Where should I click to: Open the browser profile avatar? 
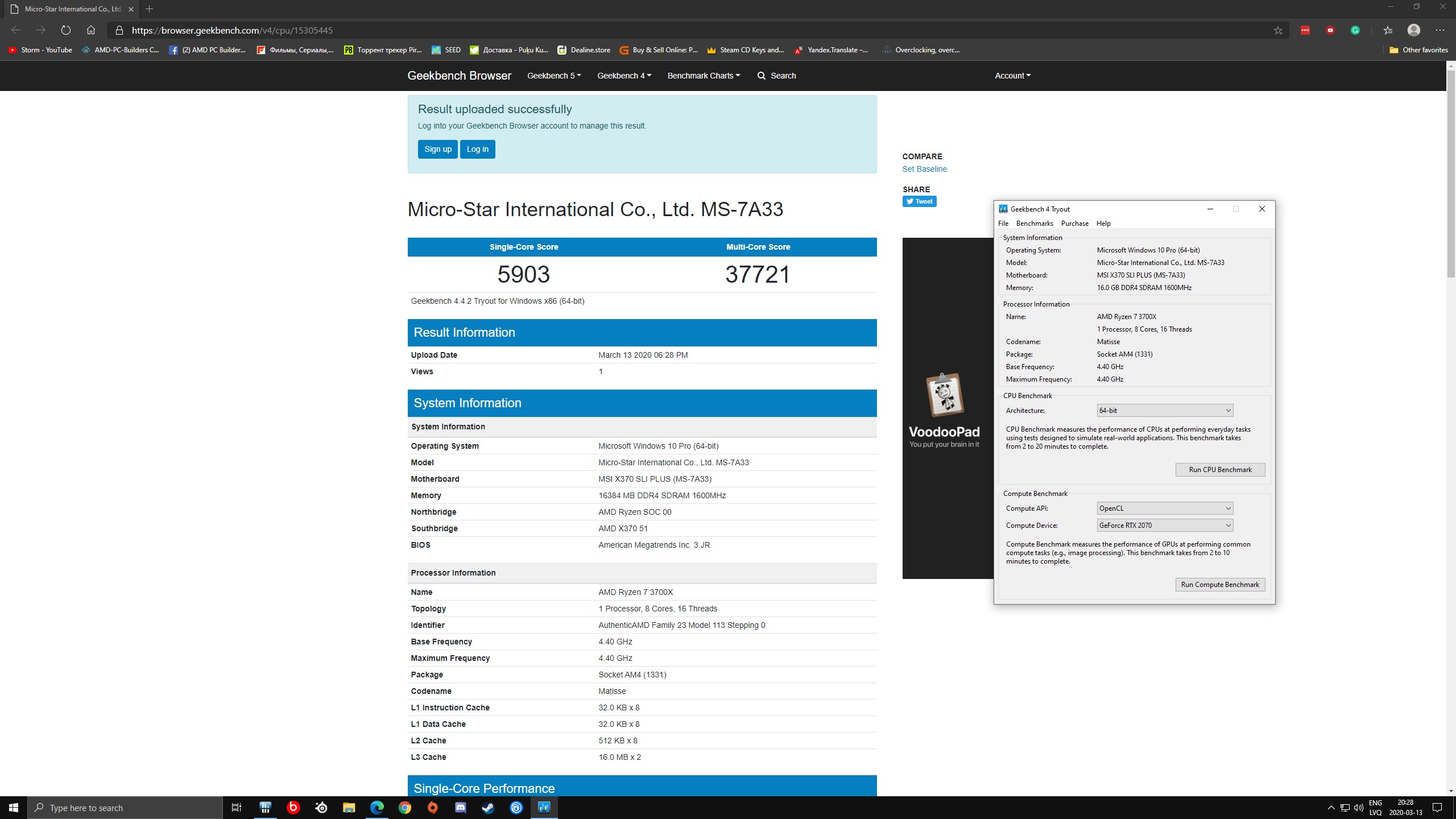(1413, 30)
